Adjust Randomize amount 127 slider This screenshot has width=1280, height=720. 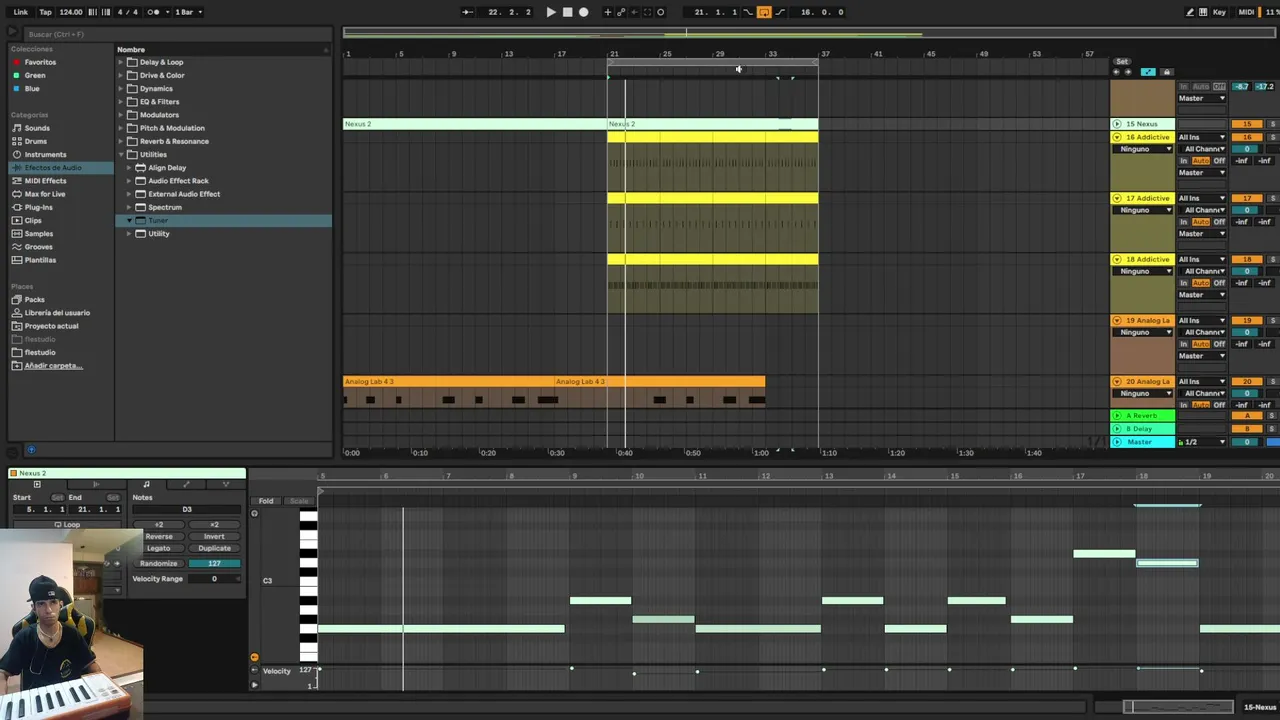[x=214, y=563]
